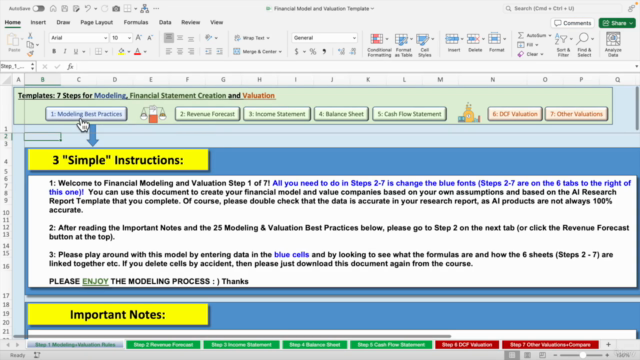
Task: Click the Format Painter brush icon
Action: tap(30, 53)
